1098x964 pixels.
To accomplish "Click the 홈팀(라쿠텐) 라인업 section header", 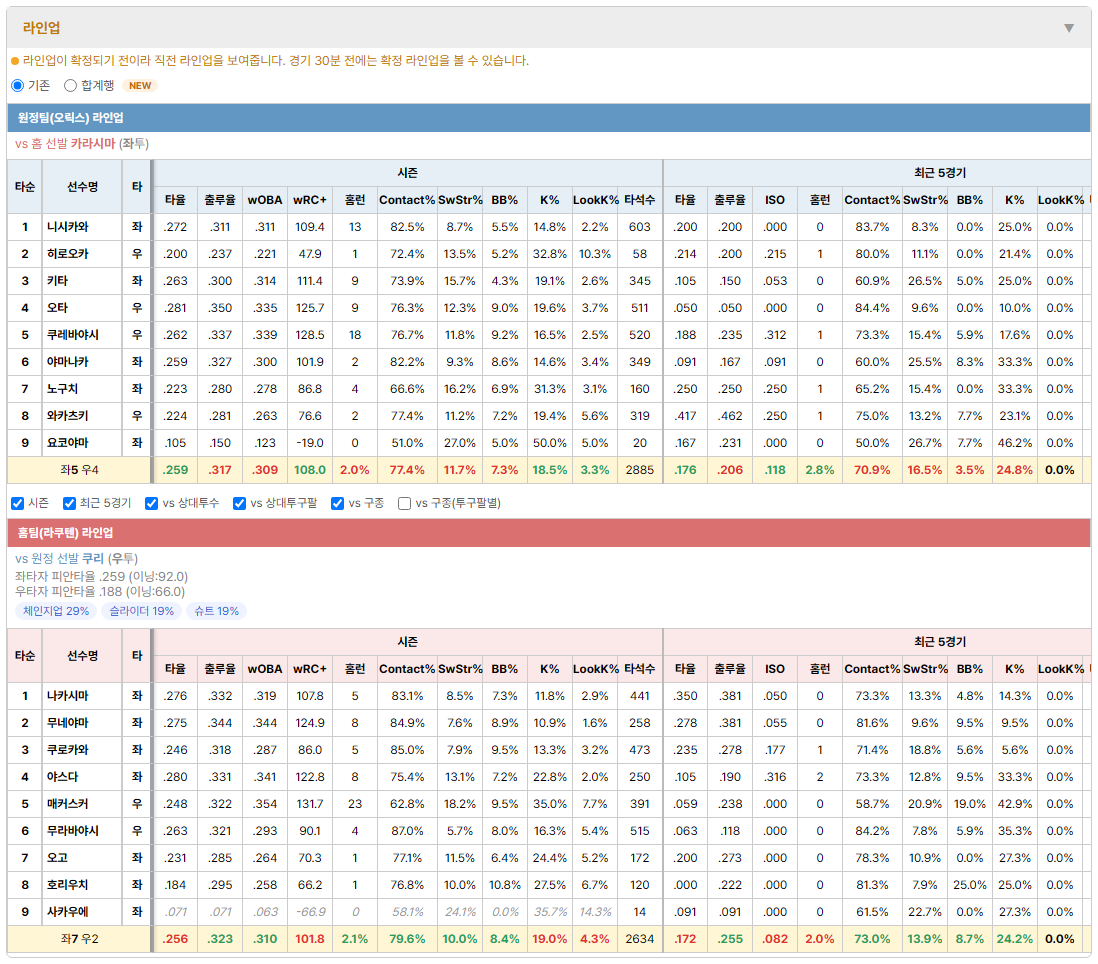I will 549,533.
